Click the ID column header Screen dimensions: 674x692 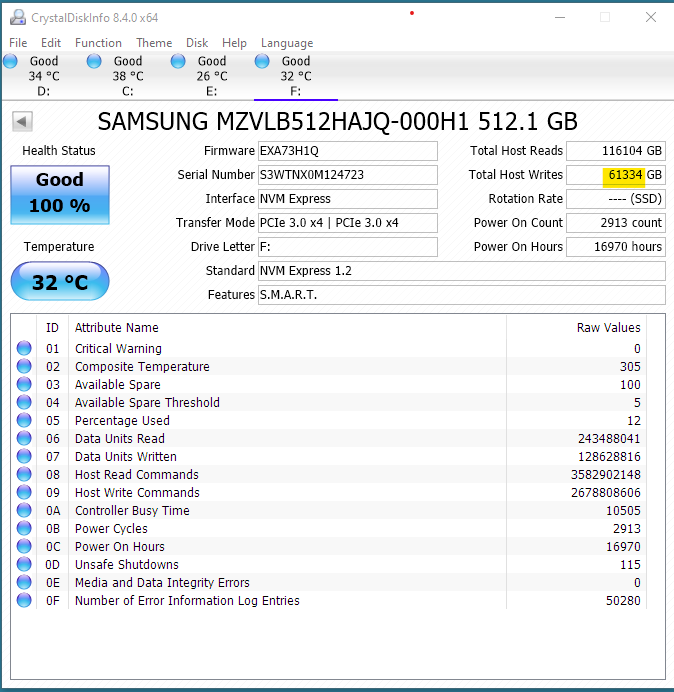tap(52, 327)
